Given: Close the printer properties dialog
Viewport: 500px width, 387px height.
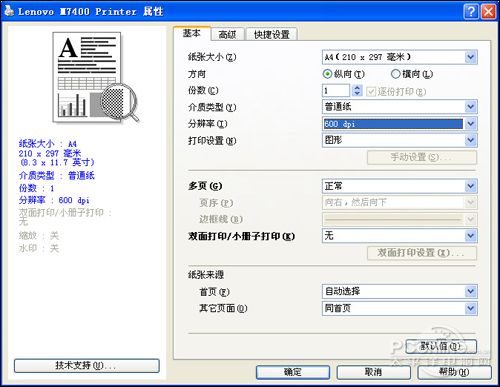Looking at the screenshot, I should [488, 12].
